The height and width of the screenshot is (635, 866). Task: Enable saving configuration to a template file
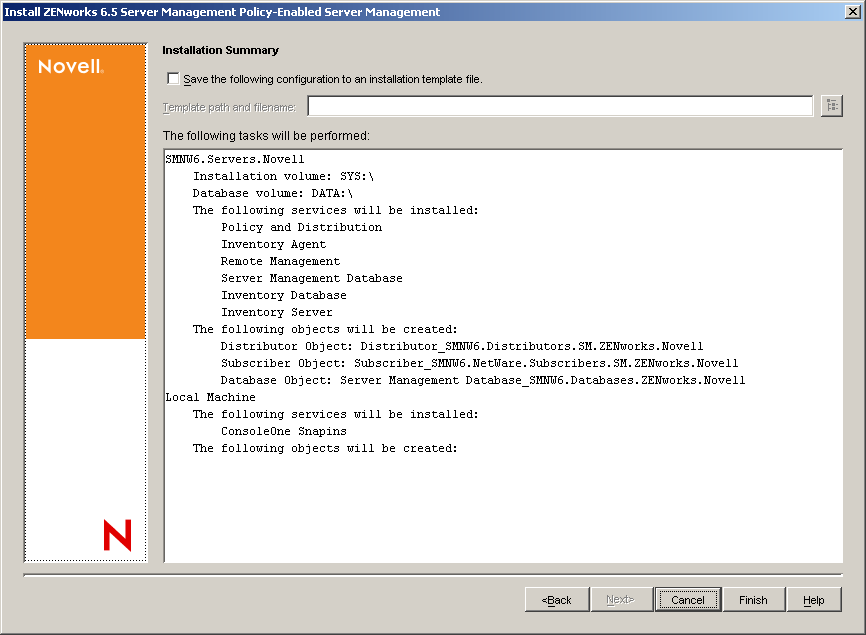[x=173, y=78]
